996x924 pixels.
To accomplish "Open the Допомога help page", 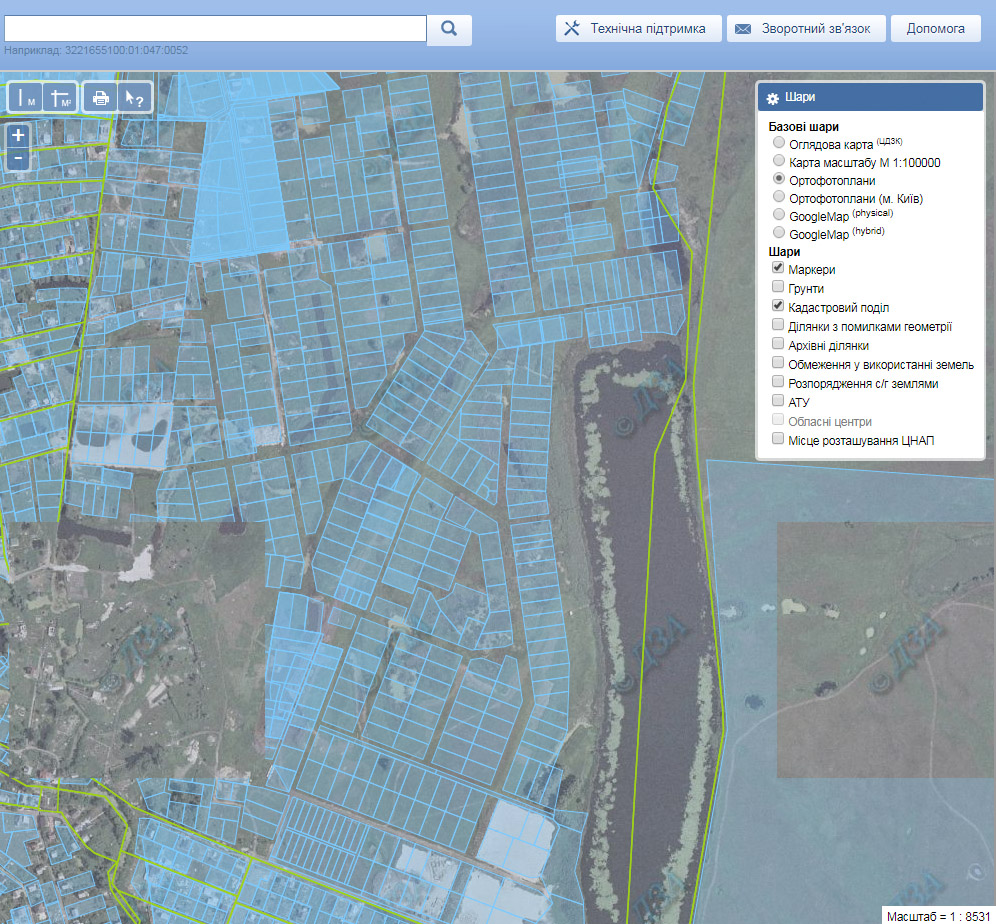I will (x=936, y=29).
